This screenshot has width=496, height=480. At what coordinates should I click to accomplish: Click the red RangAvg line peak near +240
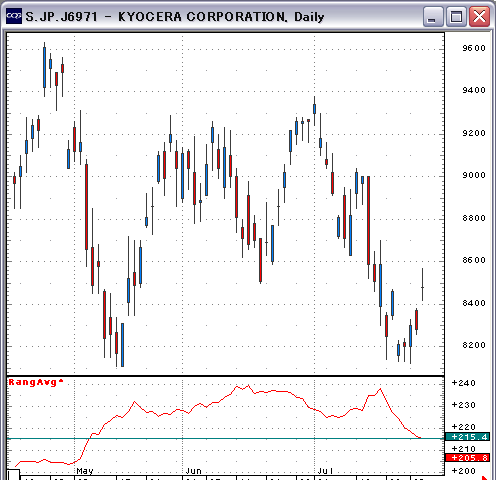[248, 386]
